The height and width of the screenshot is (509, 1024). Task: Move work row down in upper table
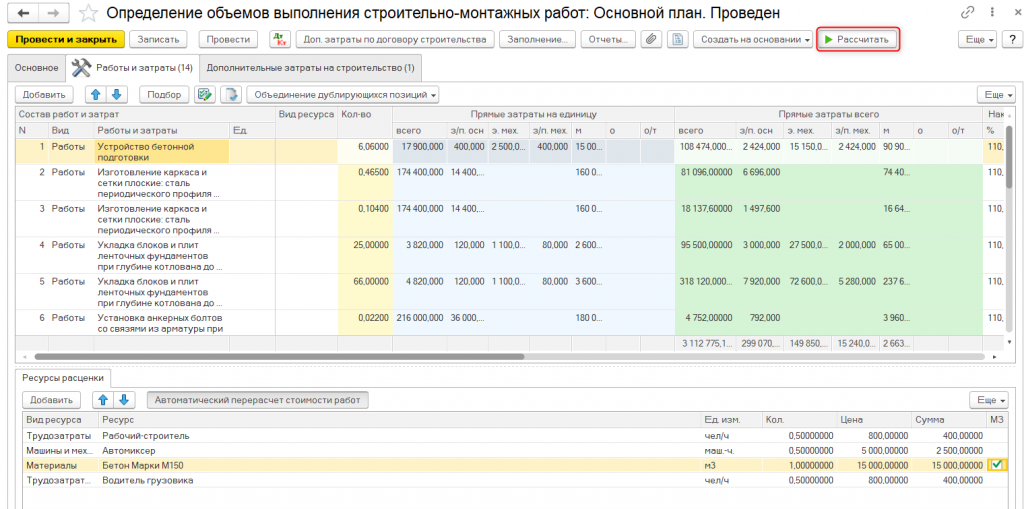click(x=117, y=94)
